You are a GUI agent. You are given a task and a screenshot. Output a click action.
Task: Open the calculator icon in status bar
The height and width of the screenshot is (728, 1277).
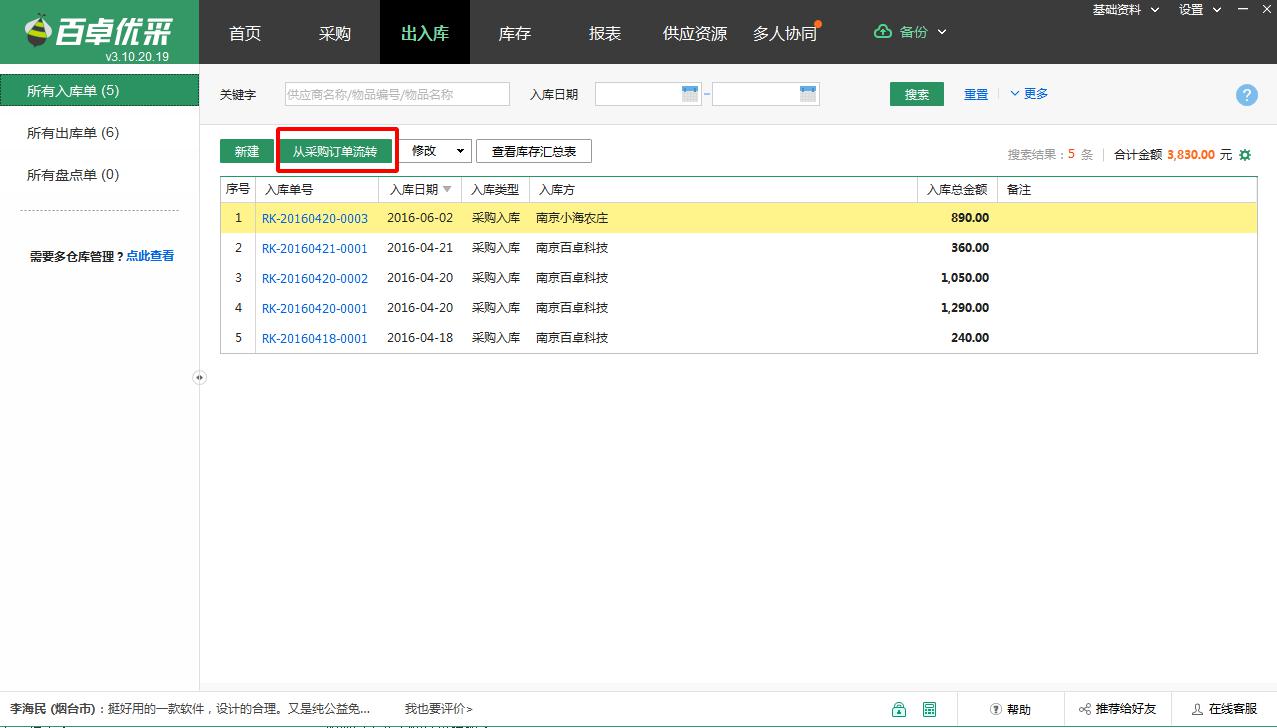tap(930, 709)
